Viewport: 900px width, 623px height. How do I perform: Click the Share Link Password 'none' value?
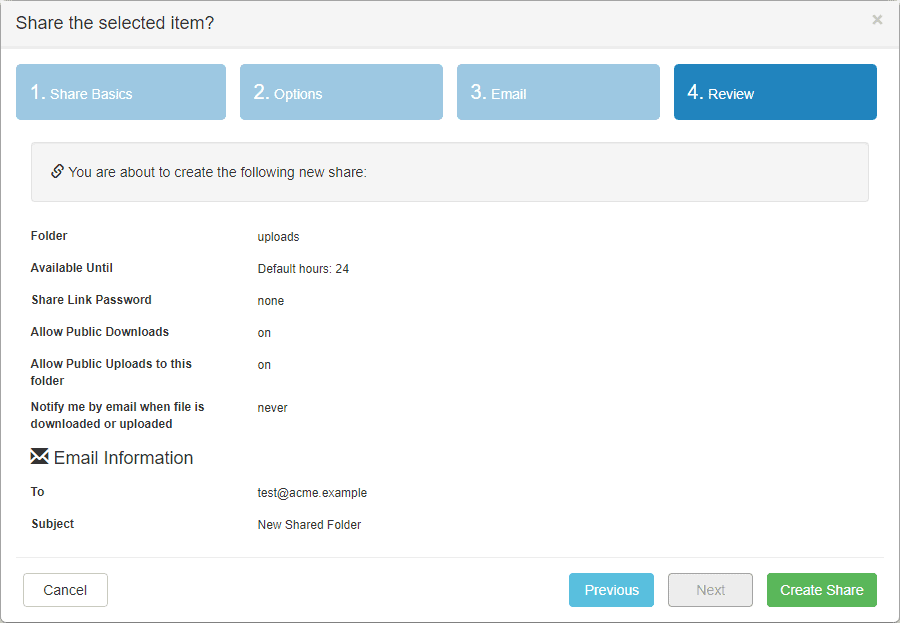(x=271, y=301)
